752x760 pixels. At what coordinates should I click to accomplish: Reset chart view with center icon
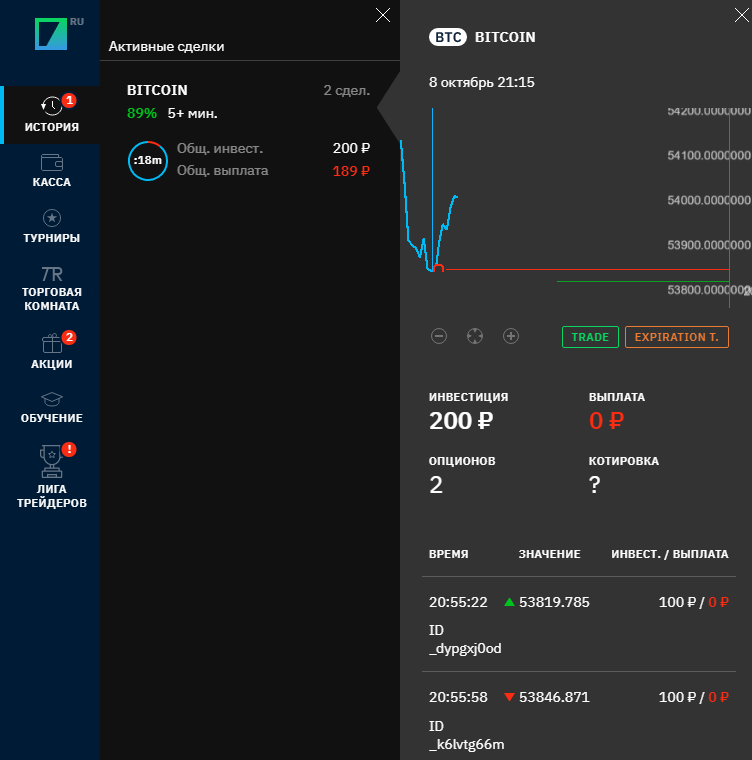475,336
